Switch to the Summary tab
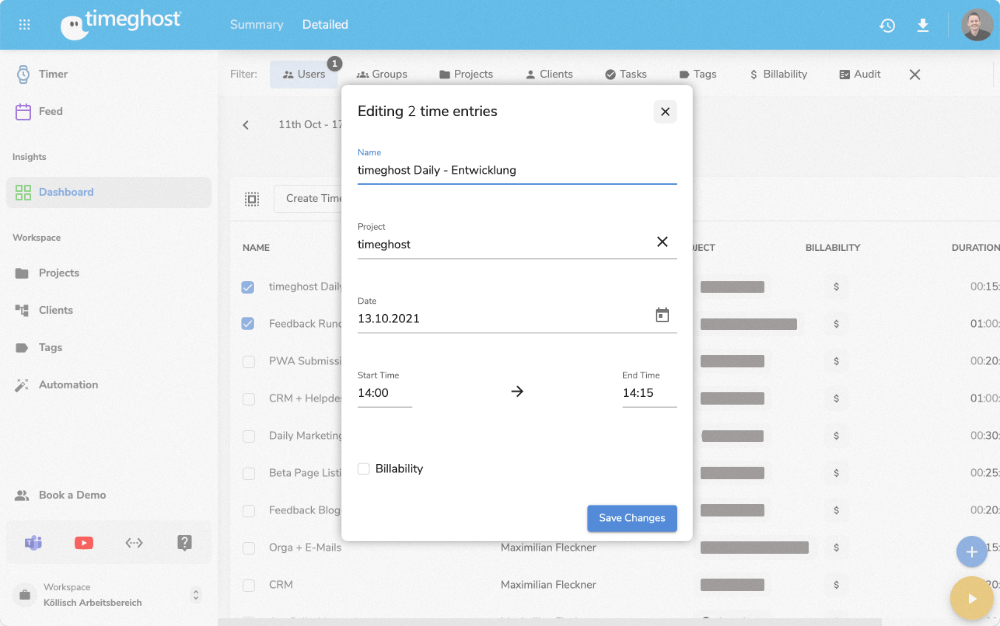The height and width of the screenshot is (626, 1000). (x=256, y=25)
